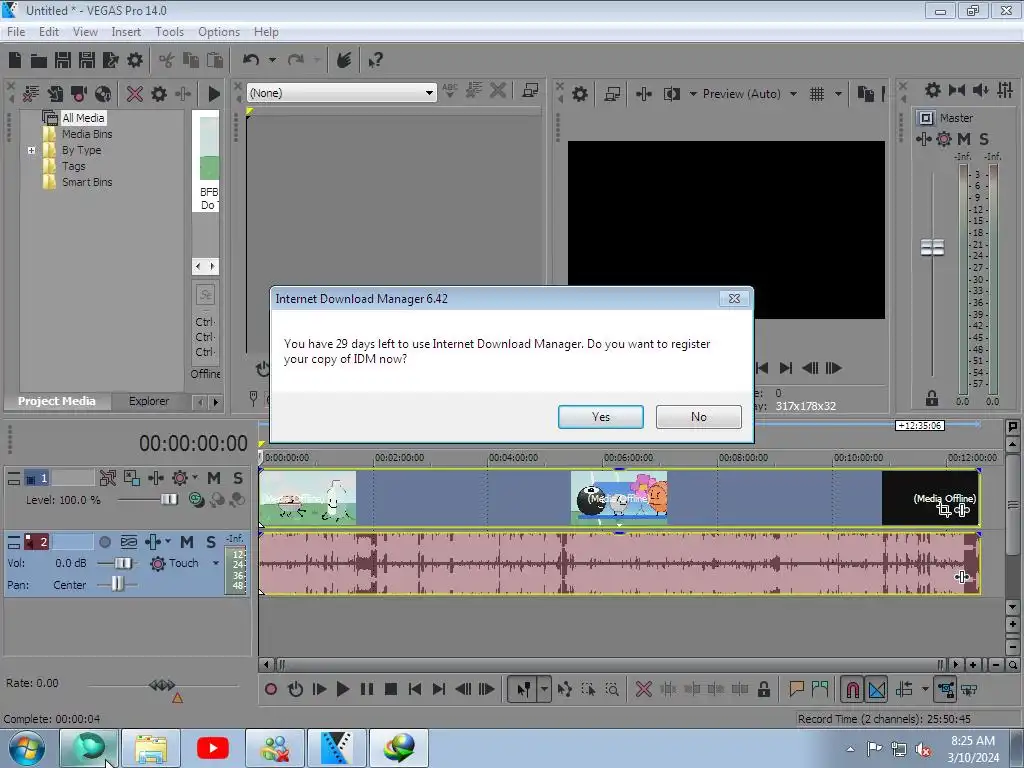The height and width of the screenshot is (768, 1024).
Task: Click No in Internet Download Manager dialog
Action: pyautogui.click(x=699, y=417)
